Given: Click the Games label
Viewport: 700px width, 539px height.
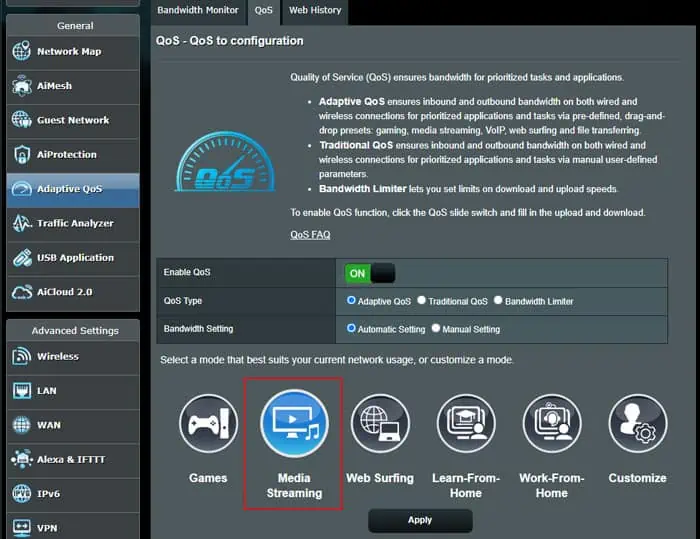Looking at the screenshot, I should 208,478.
